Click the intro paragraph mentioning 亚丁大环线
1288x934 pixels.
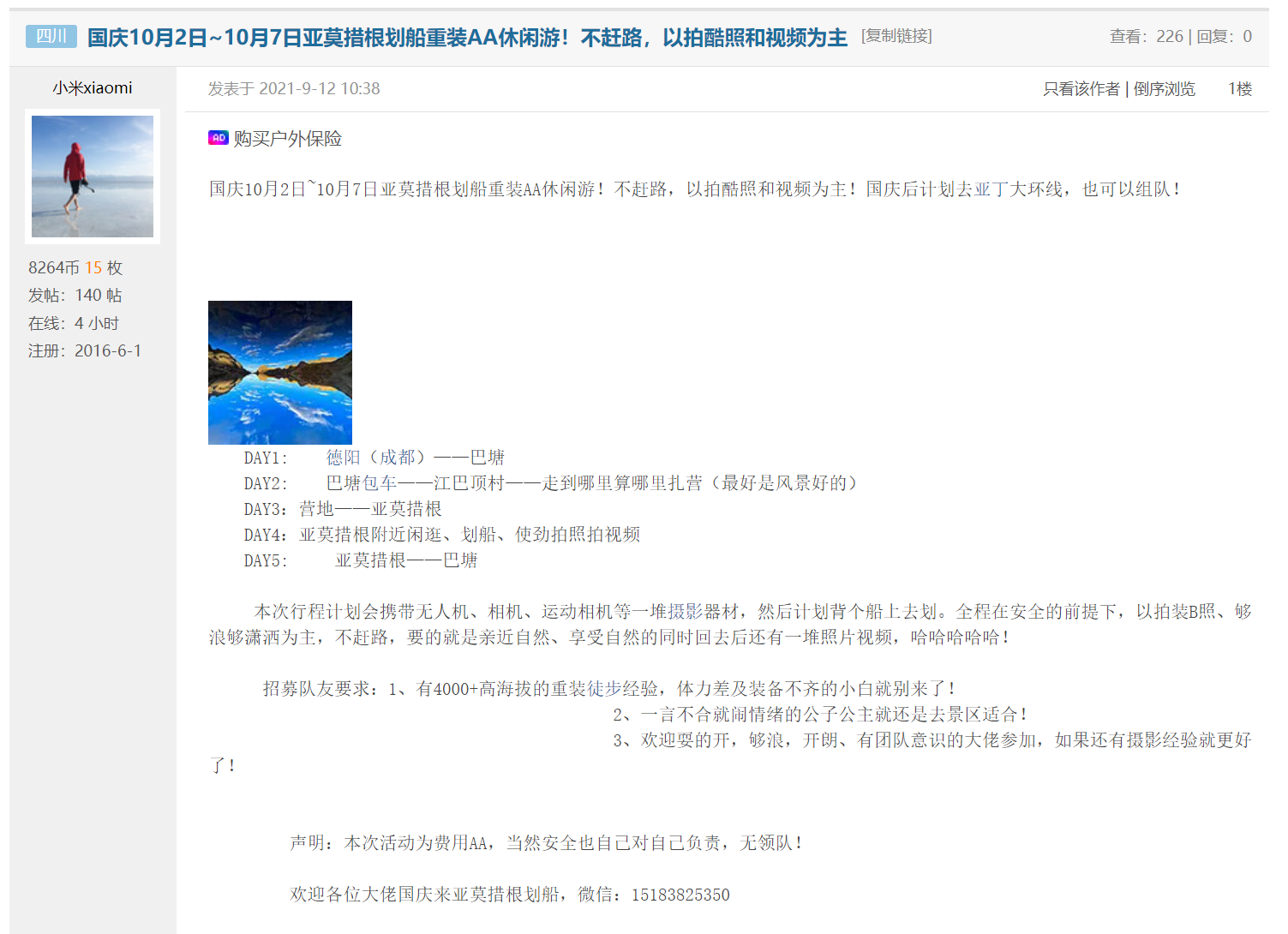pyautogui.click(x=696, y=189)
